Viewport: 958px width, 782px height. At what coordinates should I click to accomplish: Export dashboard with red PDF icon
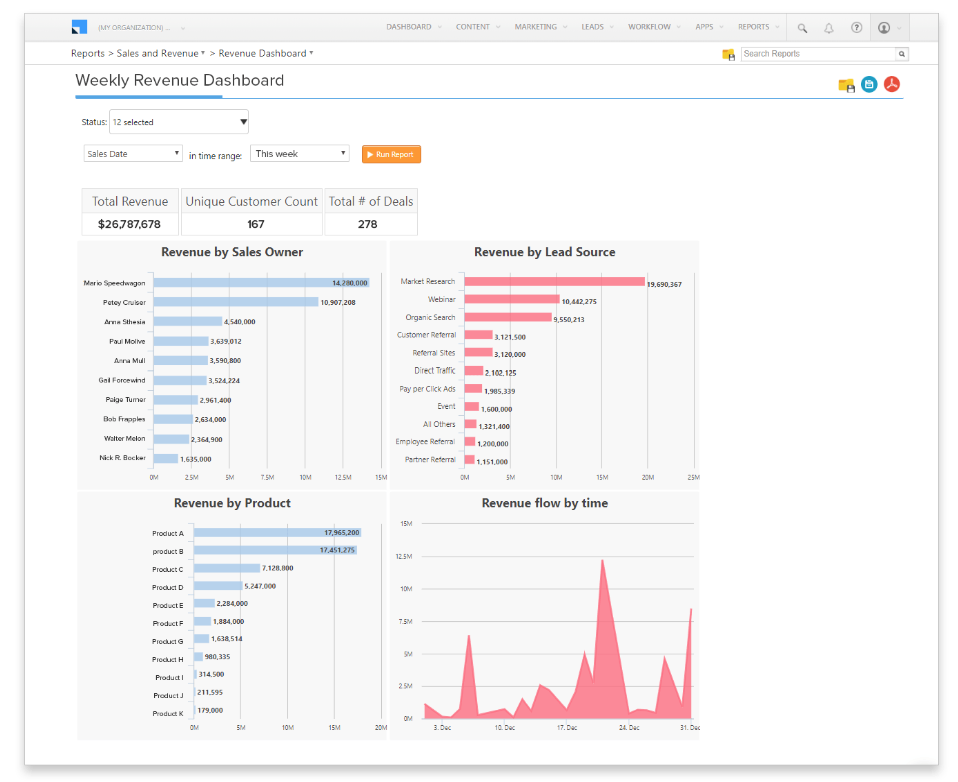pos(892,84)
